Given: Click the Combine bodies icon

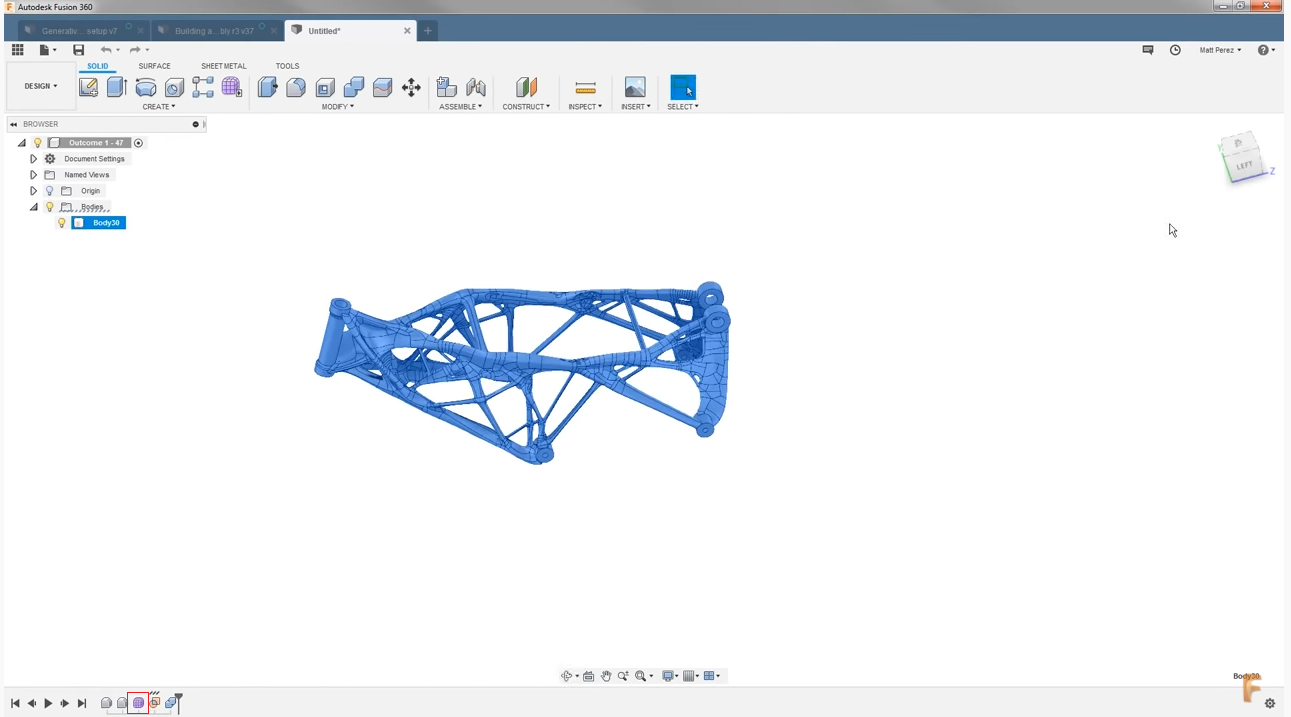Looking at the screenshot, I should [x=354, y=88].
